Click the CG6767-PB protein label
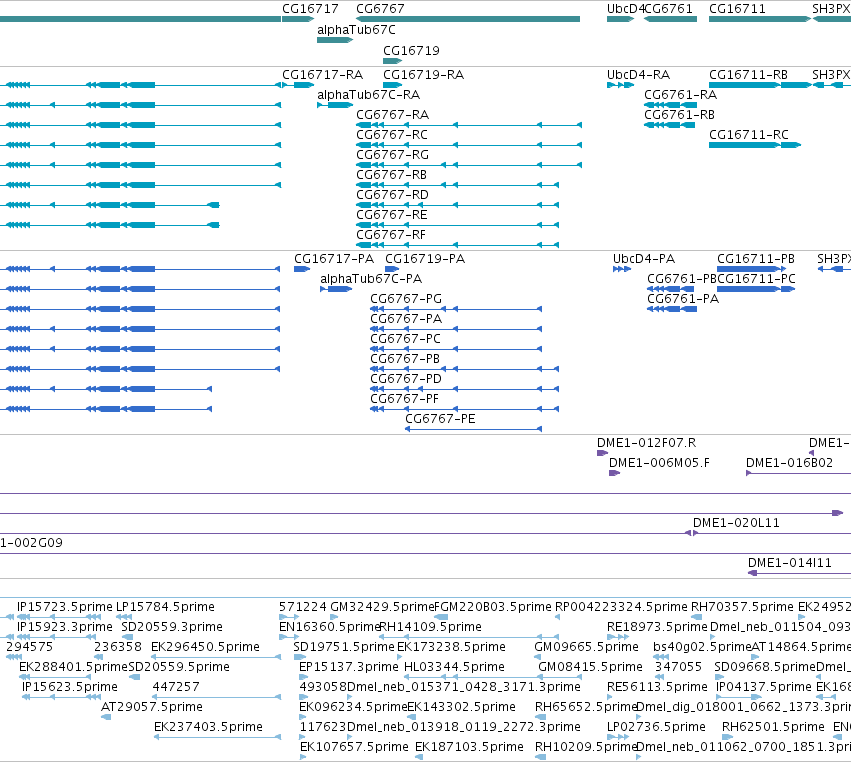This screenshot has height=762, width=851. pos(405,359)
